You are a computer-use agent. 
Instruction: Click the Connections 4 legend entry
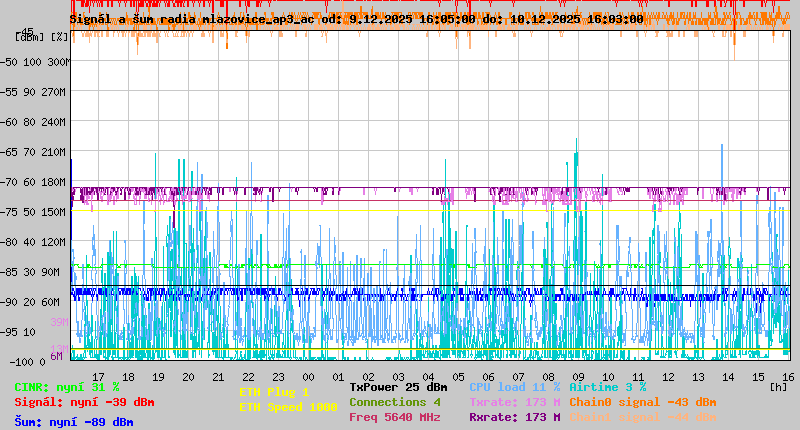pyautogui.click(x=394, y=402)
